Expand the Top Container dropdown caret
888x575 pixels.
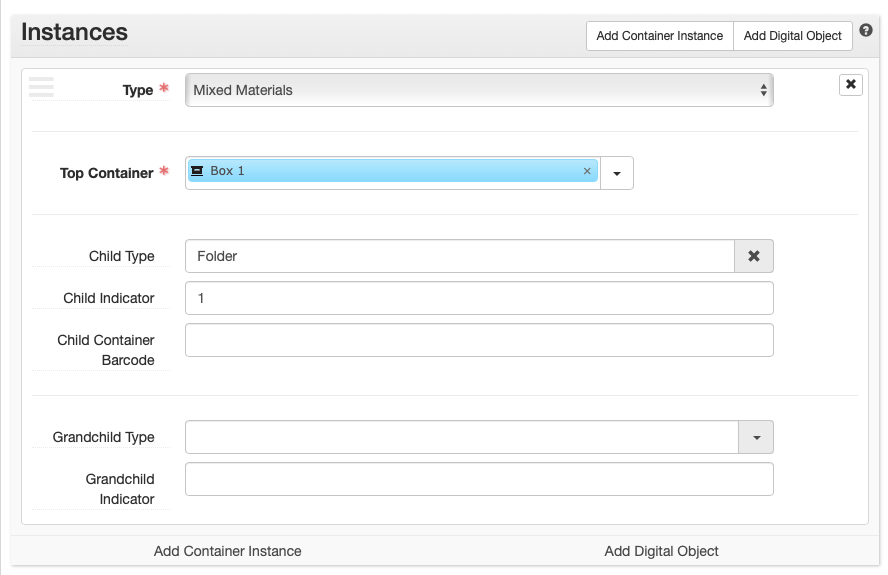coord(617,173)
